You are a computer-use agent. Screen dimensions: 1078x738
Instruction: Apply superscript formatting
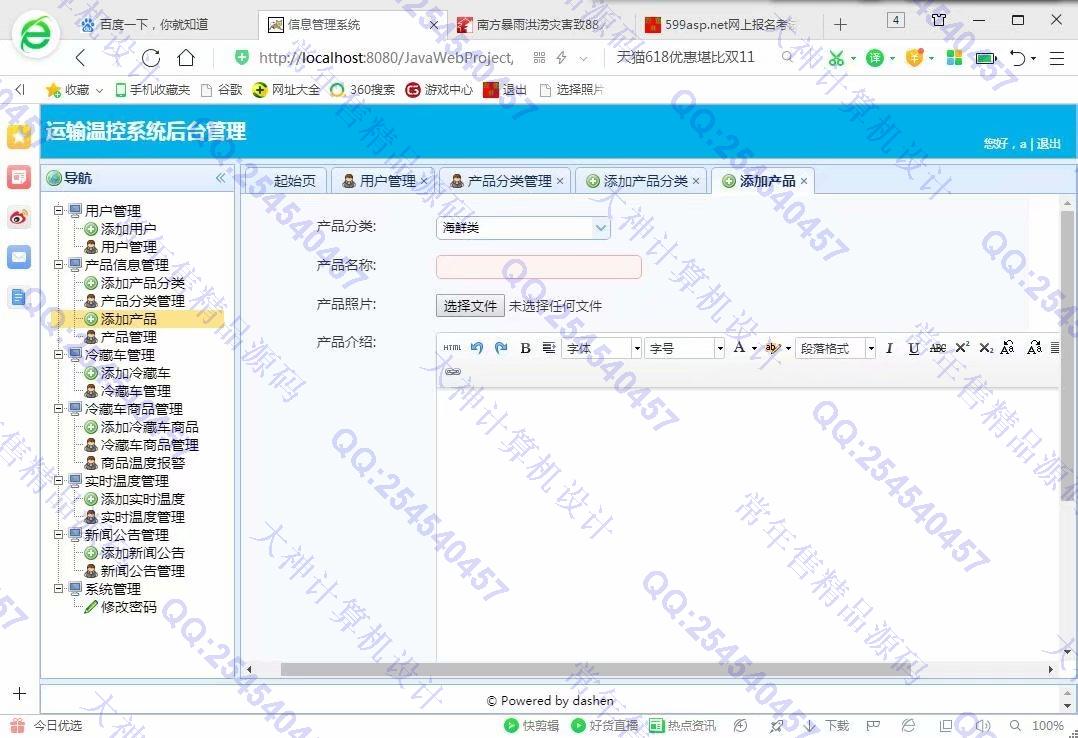[962, 347]
